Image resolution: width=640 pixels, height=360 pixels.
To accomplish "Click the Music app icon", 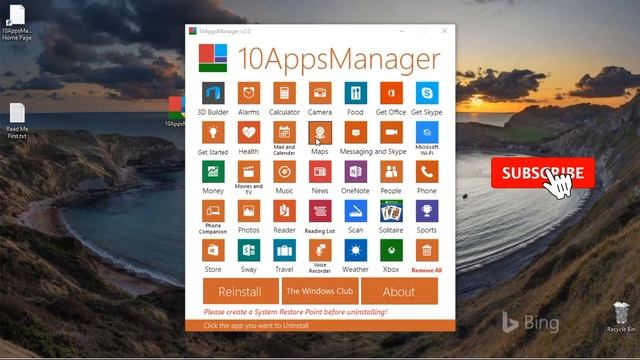I will click(284, 172).
